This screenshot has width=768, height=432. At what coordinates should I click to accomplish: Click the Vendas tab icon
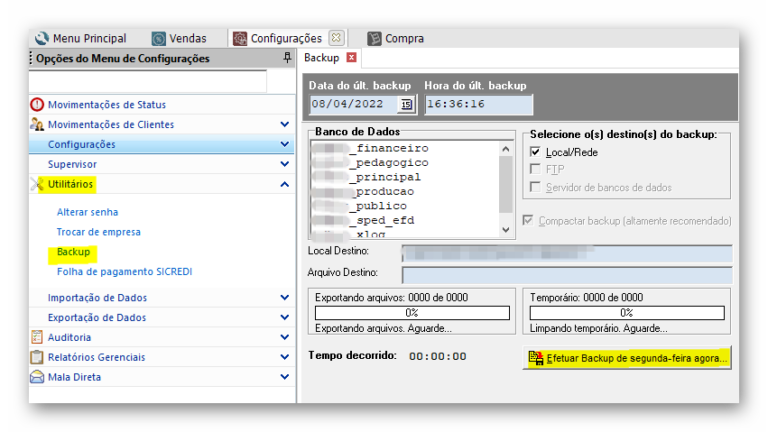158,38
